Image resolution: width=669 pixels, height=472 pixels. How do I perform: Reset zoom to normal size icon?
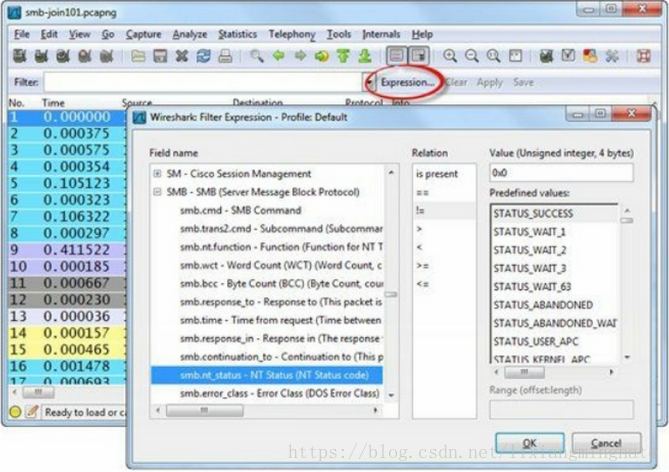click(494, 56)
